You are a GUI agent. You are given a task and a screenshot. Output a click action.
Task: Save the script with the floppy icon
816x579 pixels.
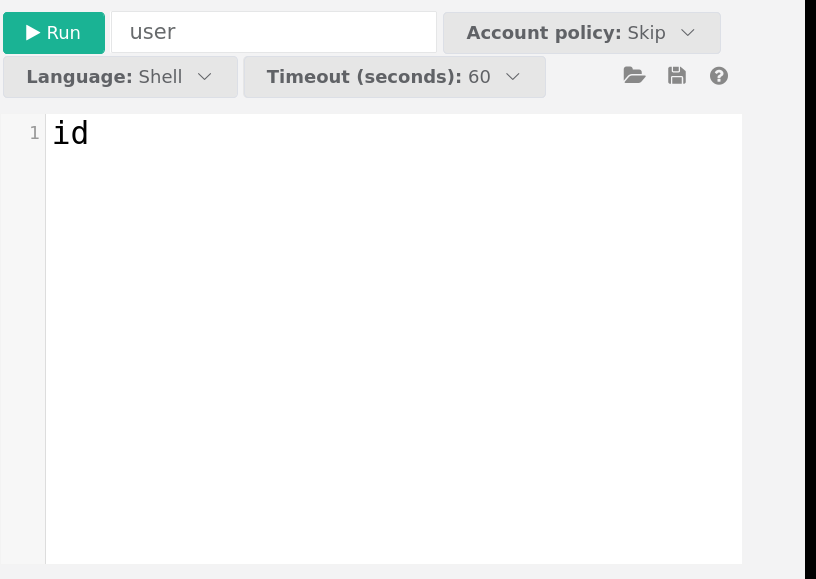(x=677, y=76)
